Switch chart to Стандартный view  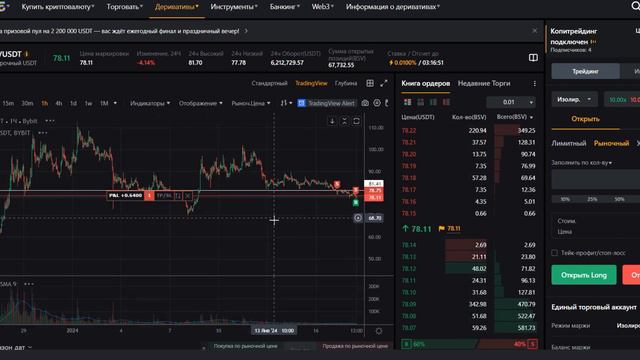[269, 83]
